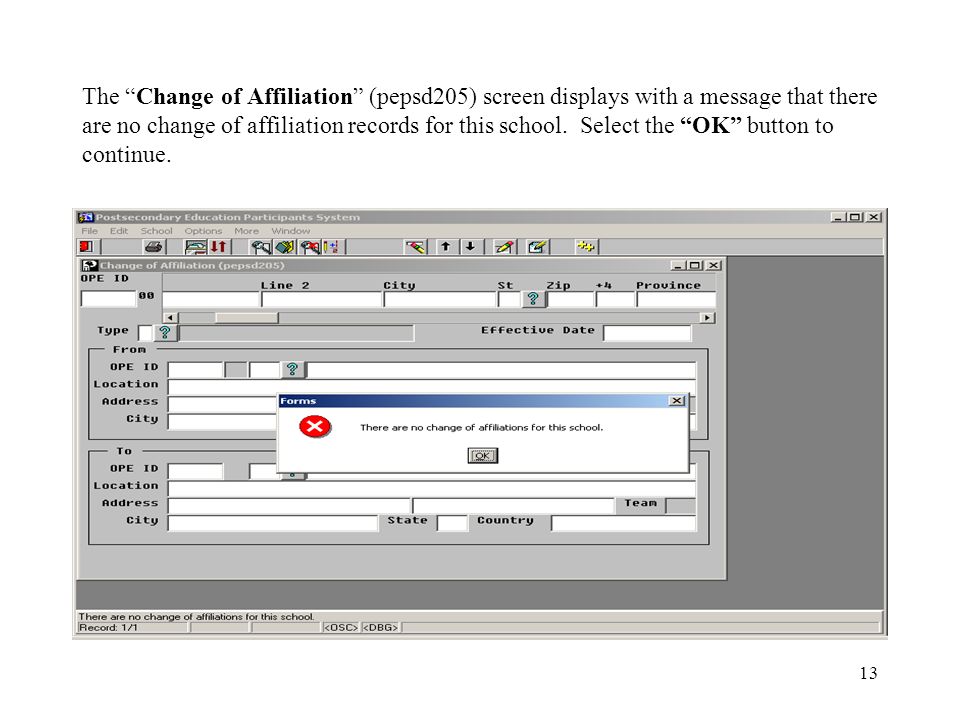
Task: Click the Change of Affiliation window title icon
Action: pyautogui.click(x=90, y=265)
